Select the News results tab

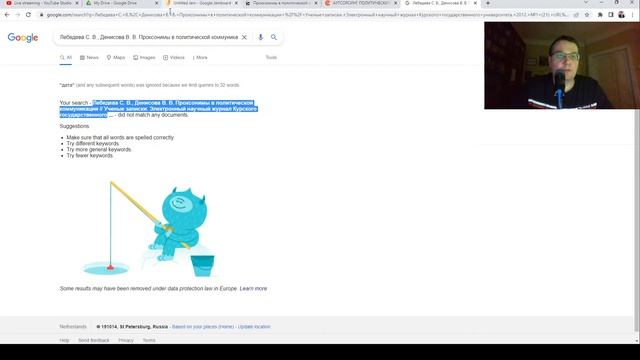click(89, 58)
